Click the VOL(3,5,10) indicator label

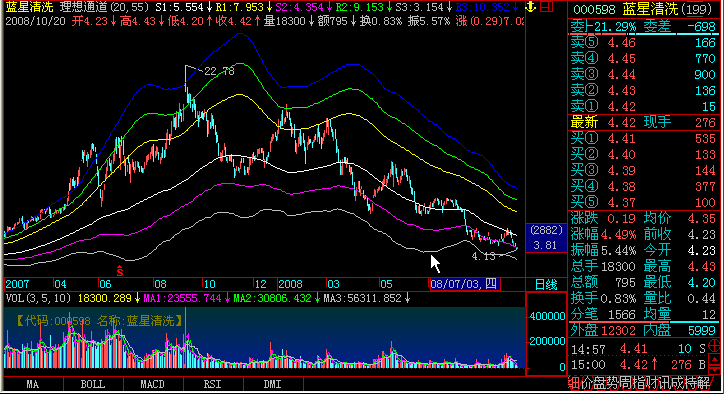pos(38,298)
